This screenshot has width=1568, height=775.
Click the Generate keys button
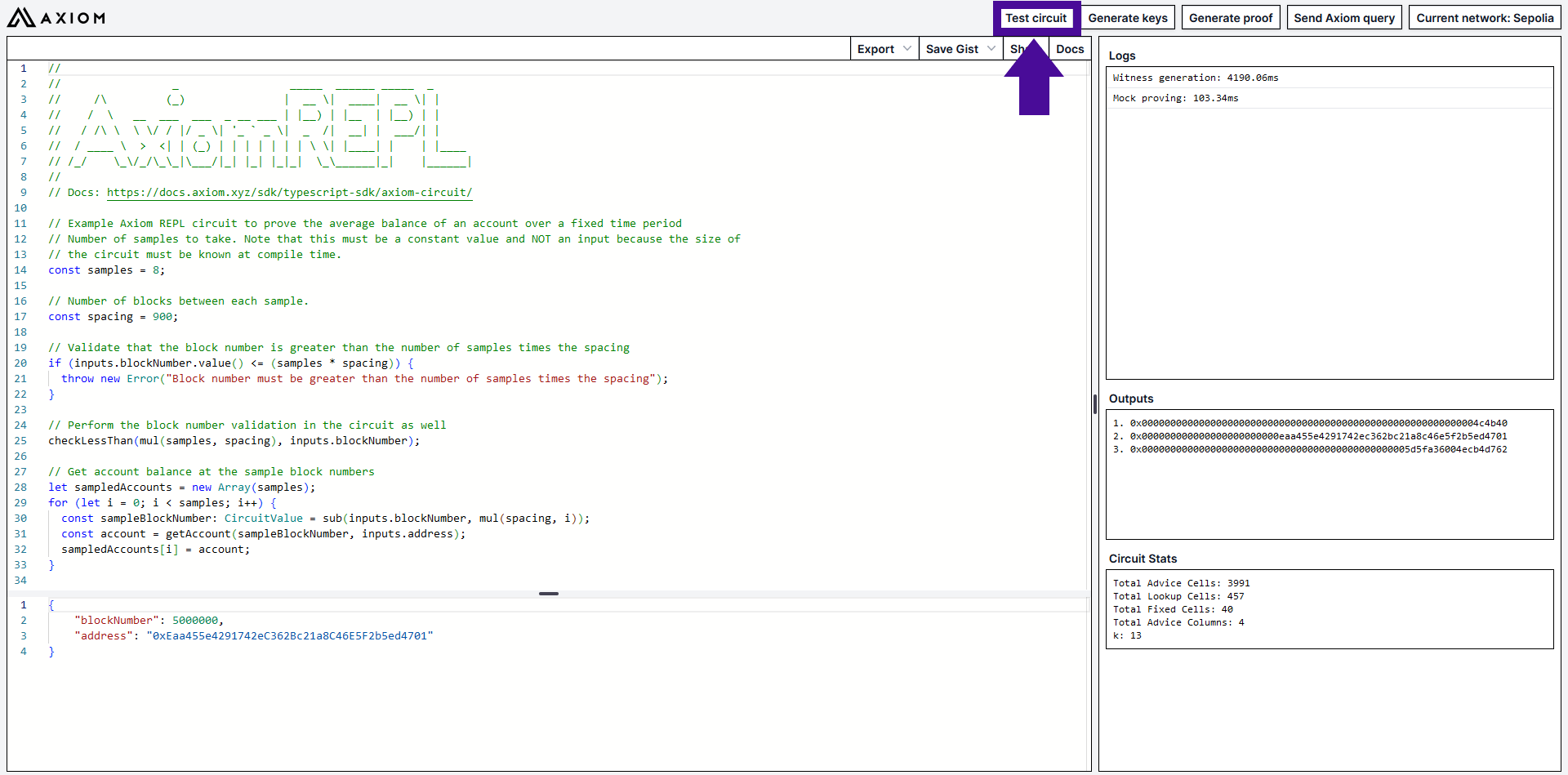(x=1127, y=18)
